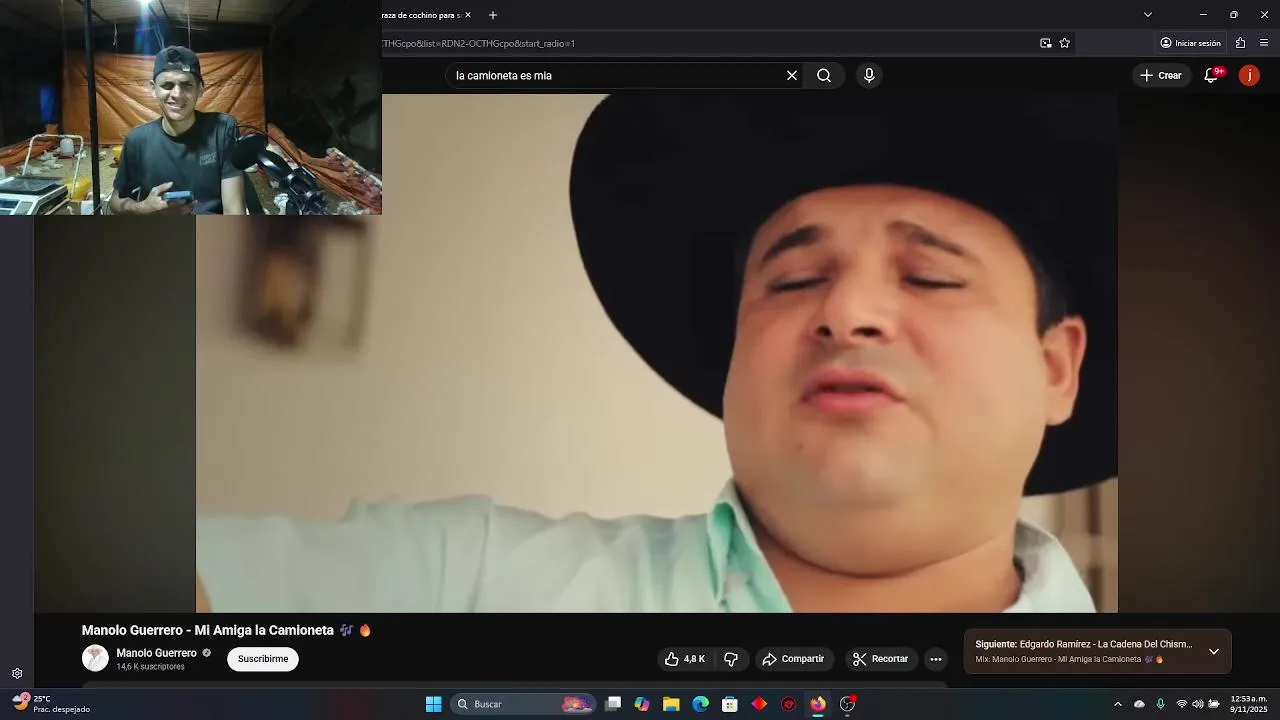Screen dimensions: 1280x720
Task: Open the account avatar 'j' menu
Action: [1249, 75]
